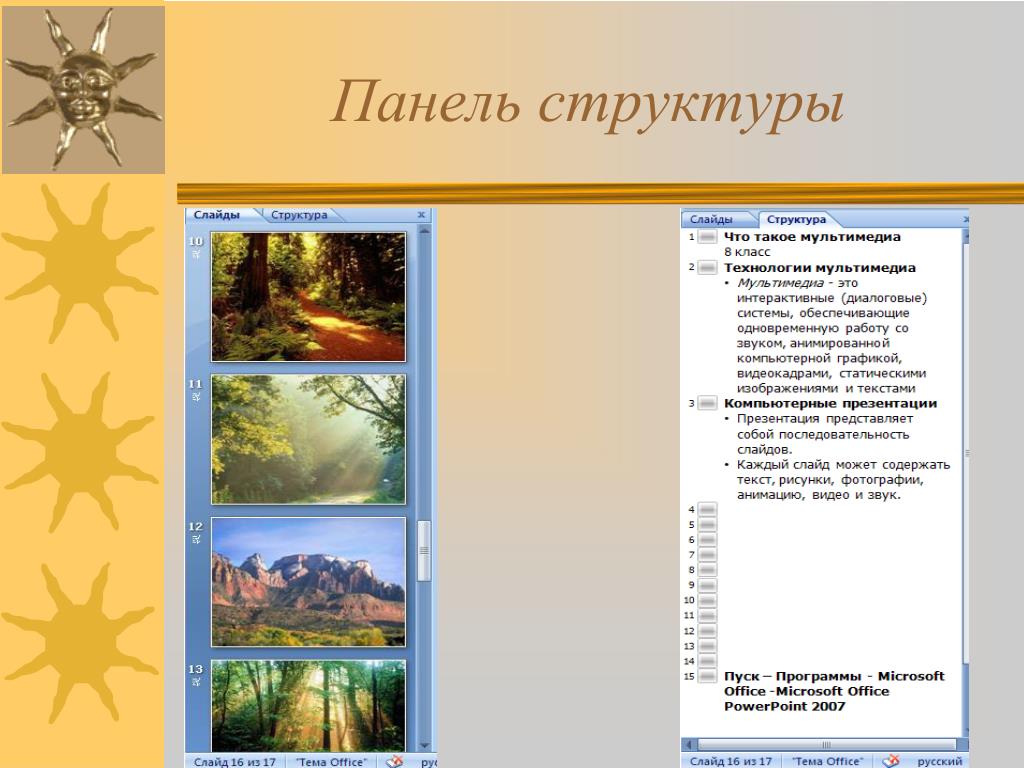Click italic word 'Мультимедиа' in outline
The height and width of the screenshot is (768, 1024).
[x=780, y=283]
